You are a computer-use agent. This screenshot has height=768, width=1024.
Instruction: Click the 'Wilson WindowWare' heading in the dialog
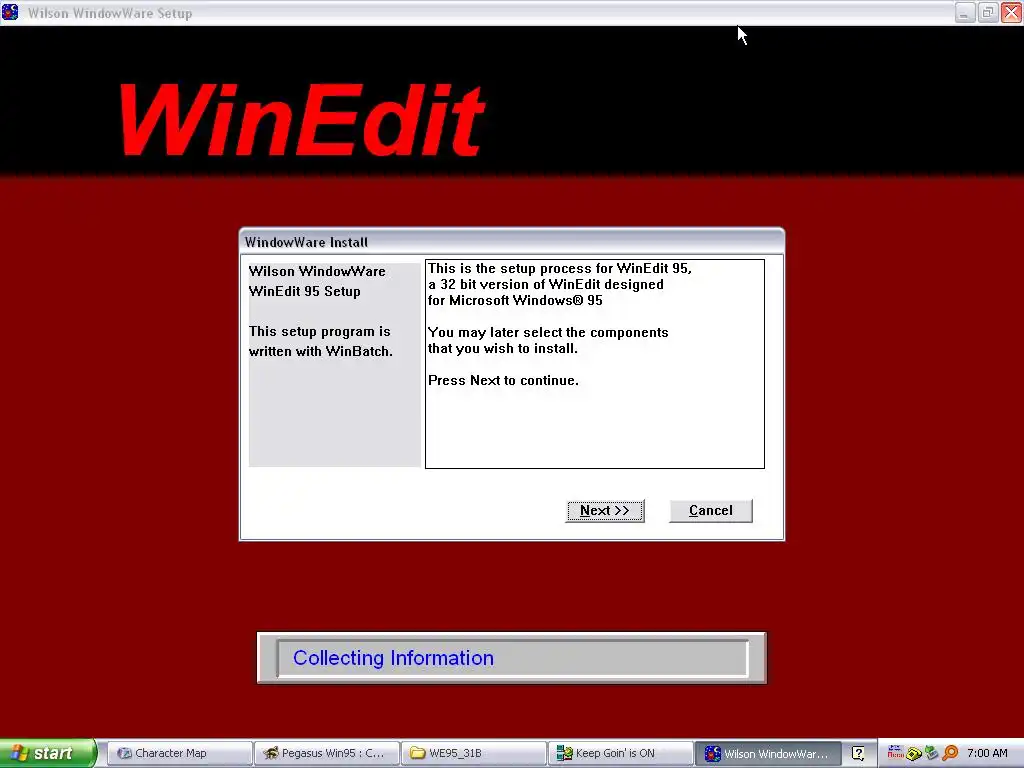pos(317,271)
